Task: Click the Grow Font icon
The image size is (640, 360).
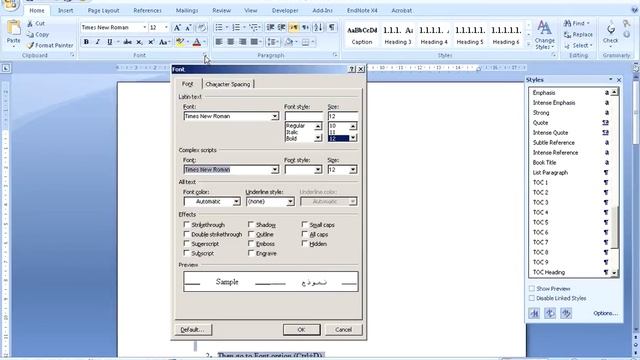Action: click(177, 28)
